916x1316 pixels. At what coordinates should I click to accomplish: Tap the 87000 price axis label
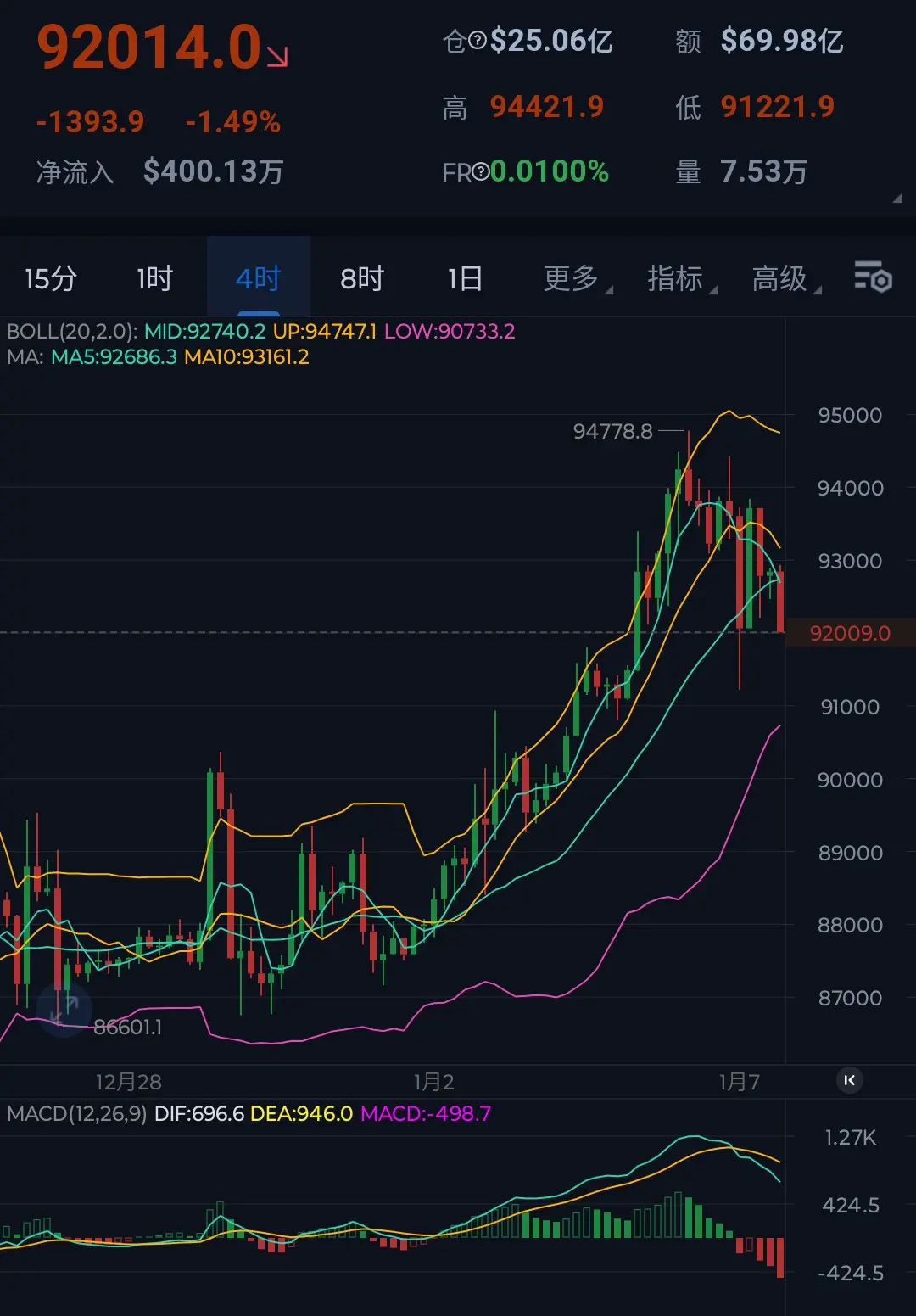point(850,998)
